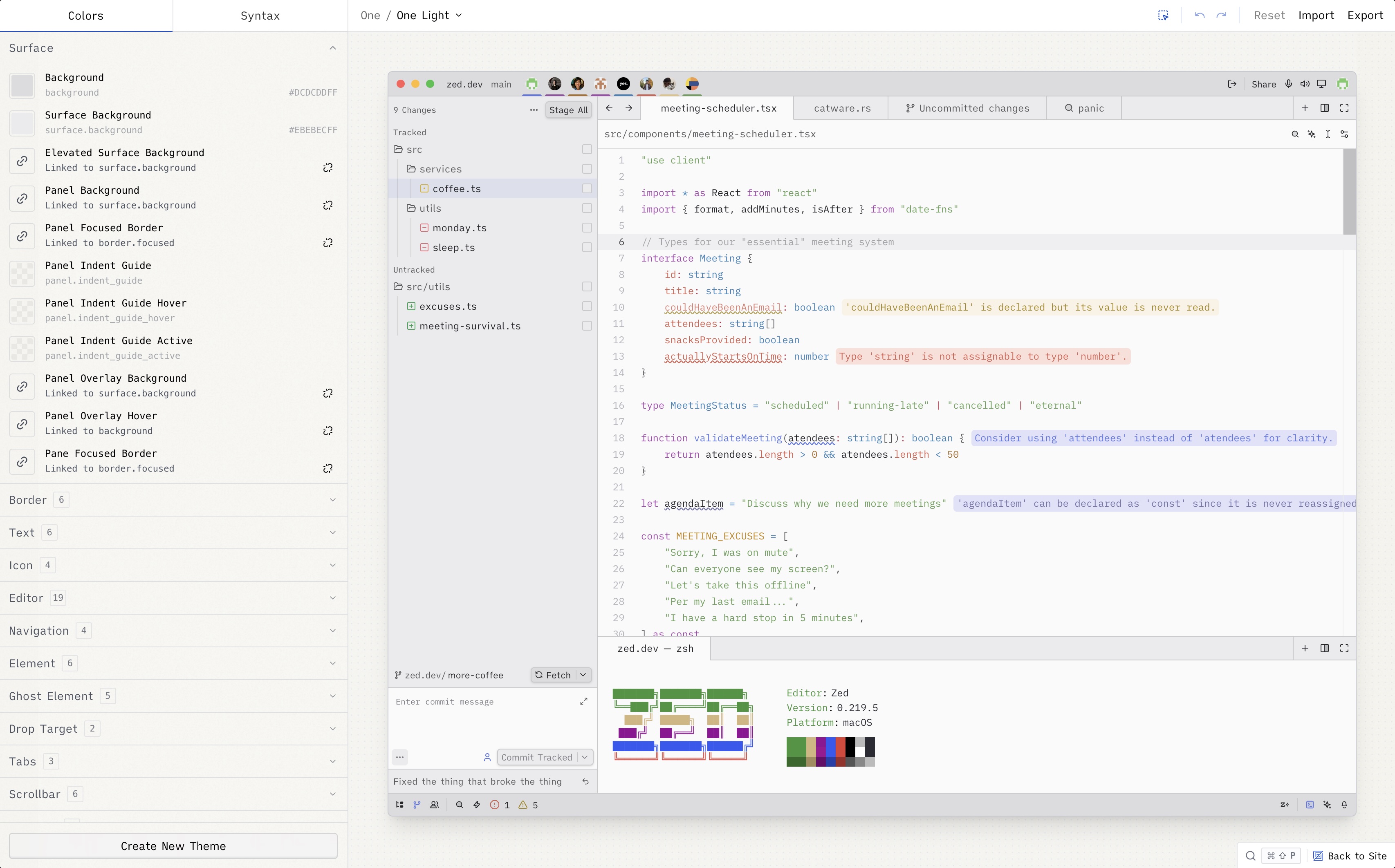The width and height of the screenshot is (1395, 868).
Task: Open the notifications bell icon
Action: [1345, 804]
